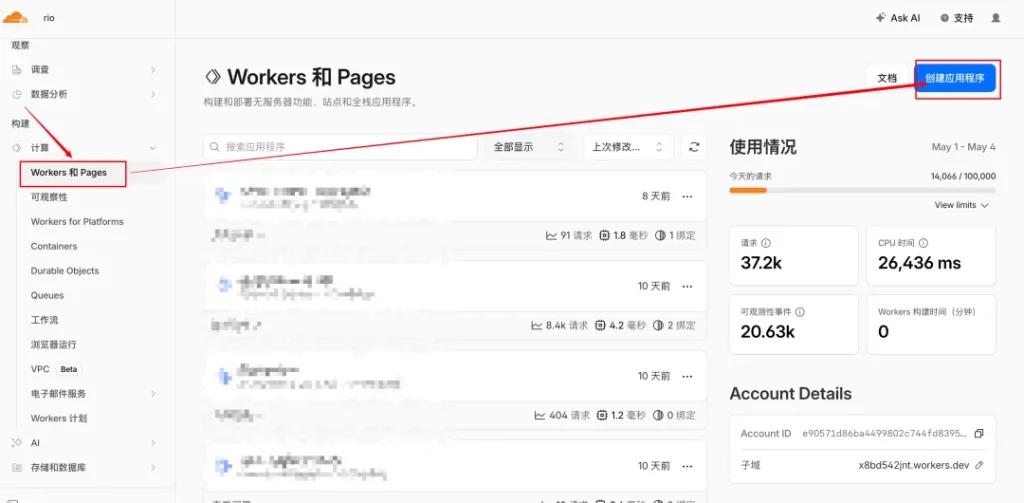Open Workers 计划 in the sidebar
1024x503 pixels.
tap(59, 418)
